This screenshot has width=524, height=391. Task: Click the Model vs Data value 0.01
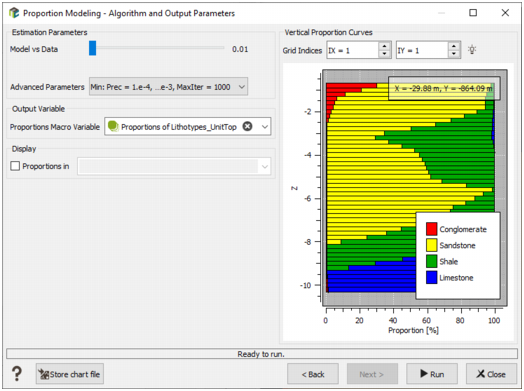pos(240,49)
